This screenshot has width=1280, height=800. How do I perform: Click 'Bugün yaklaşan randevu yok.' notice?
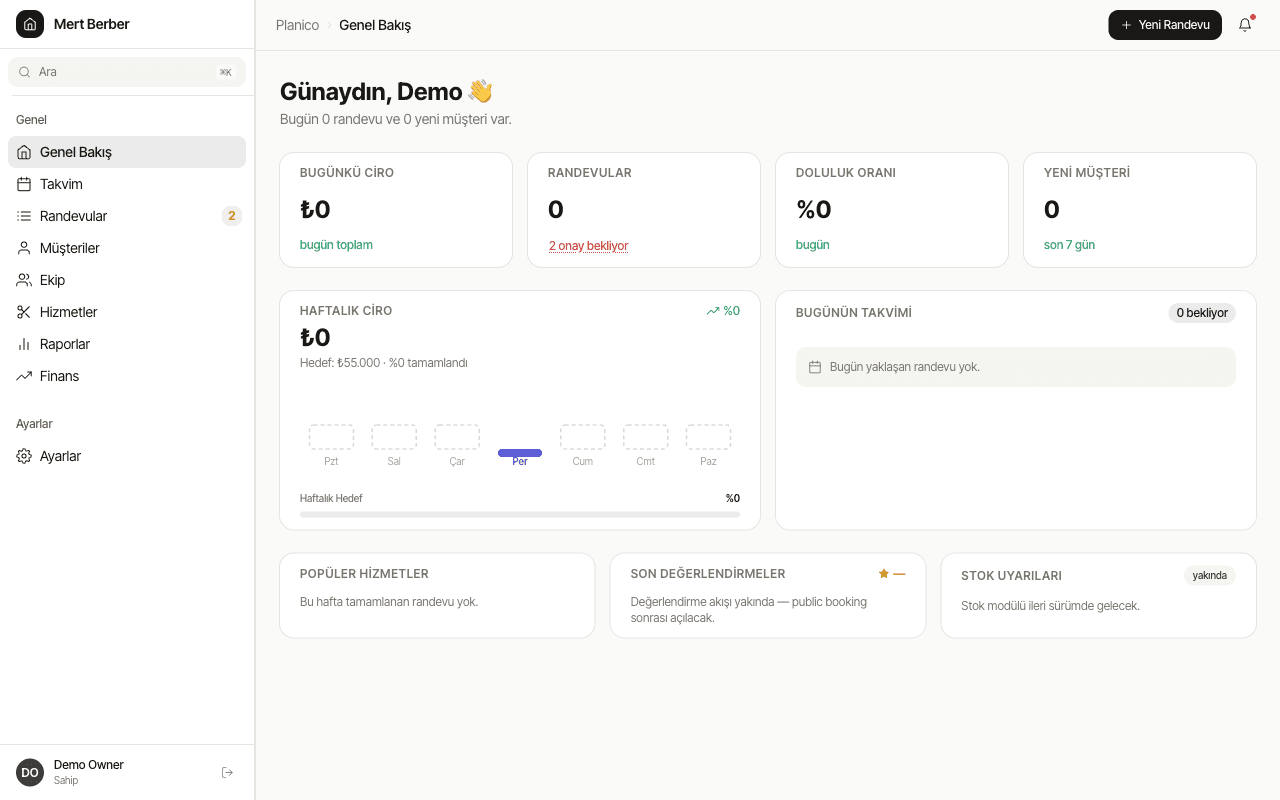(1016, 367)
